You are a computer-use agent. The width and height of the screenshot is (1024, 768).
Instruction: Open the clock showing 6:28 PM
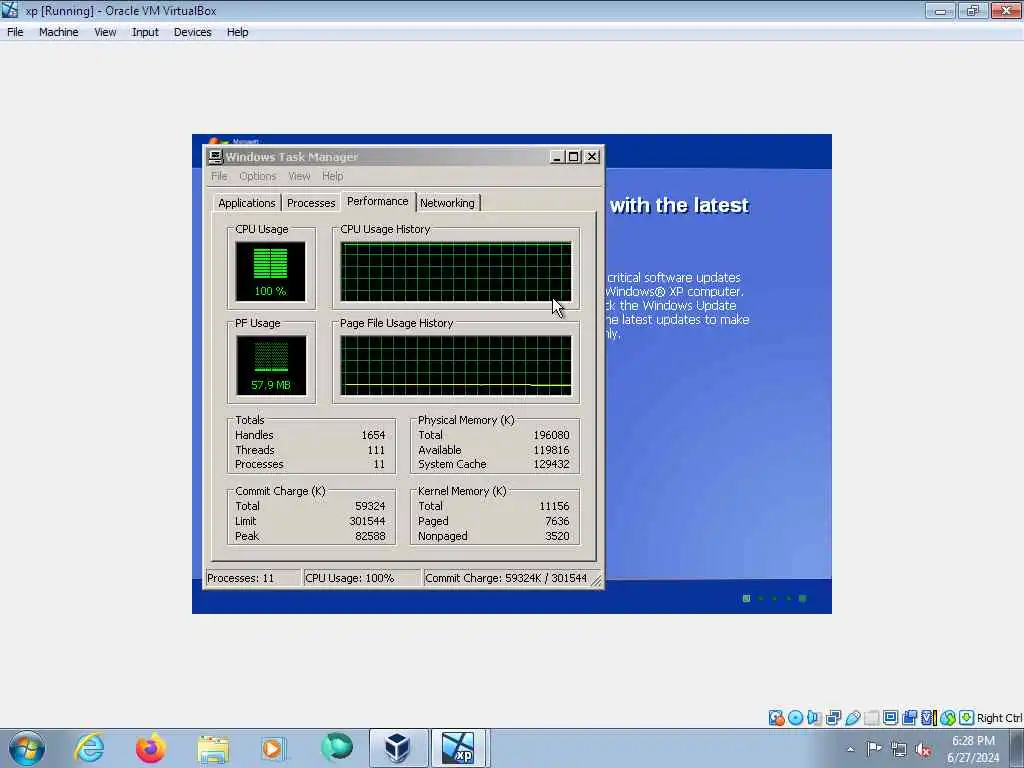pos(973,749)
